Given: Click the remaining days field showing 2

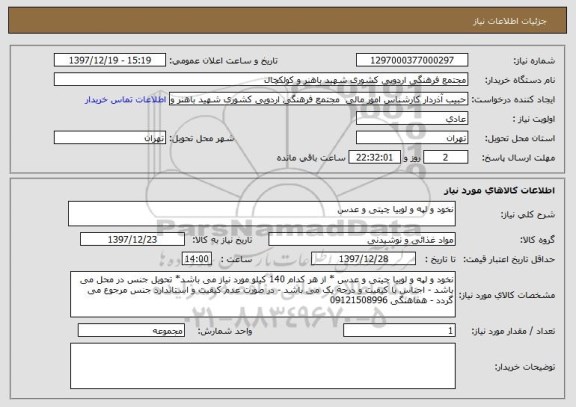Looking at the screenshot, I should (x=445, y=157).
